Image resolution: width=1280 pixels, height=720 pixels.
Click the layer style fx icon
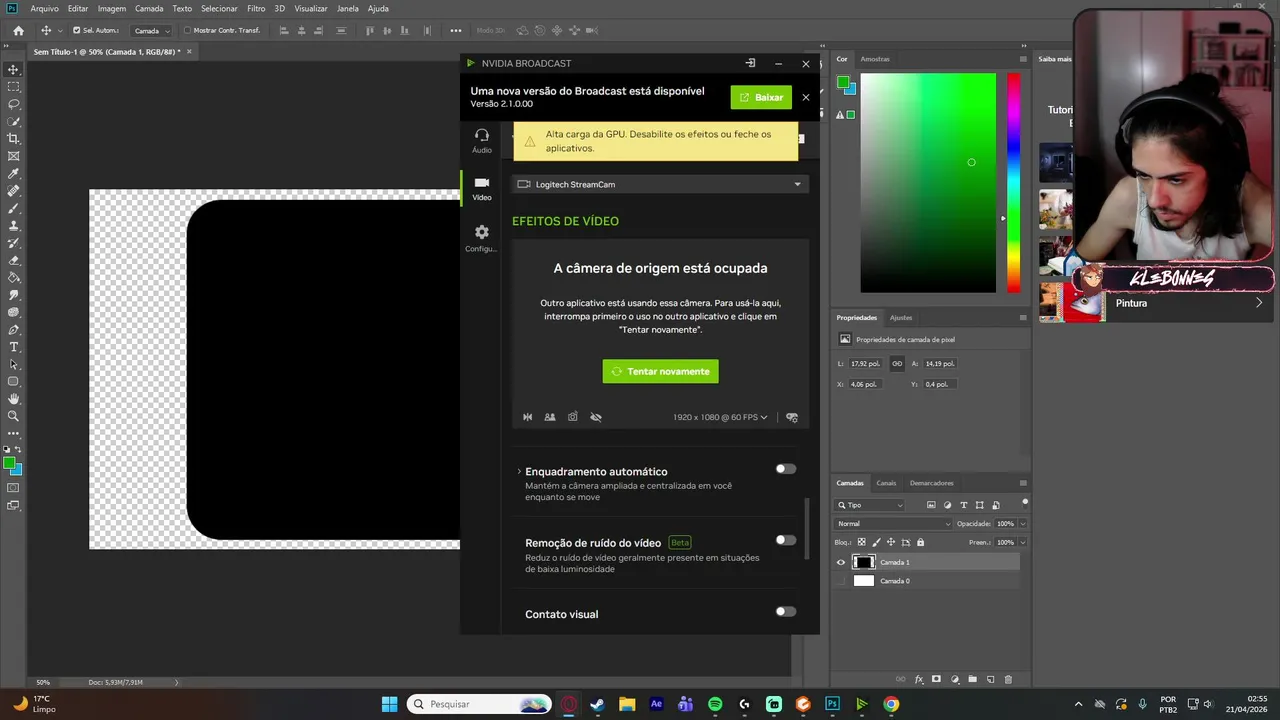pos(919,679)
